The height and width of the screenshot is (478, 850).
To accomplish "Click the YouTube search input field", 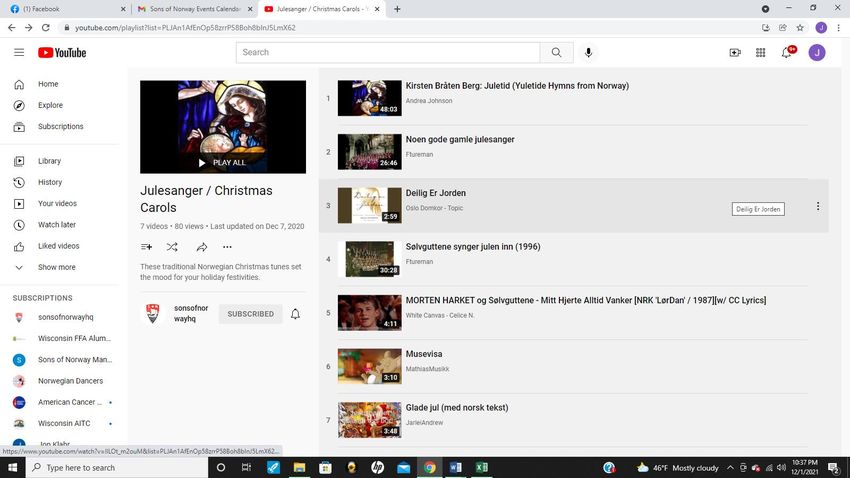I will click(388, 53).
